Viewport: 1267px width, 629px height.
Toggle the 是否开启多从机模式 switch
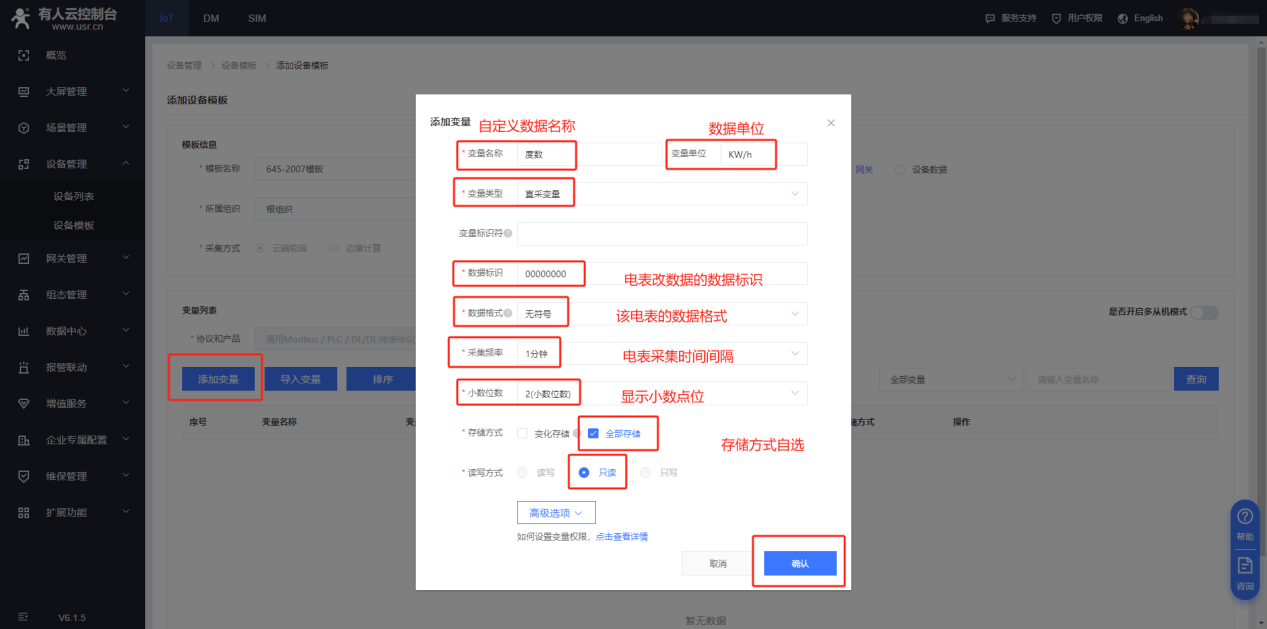[x=1204, y=312]
